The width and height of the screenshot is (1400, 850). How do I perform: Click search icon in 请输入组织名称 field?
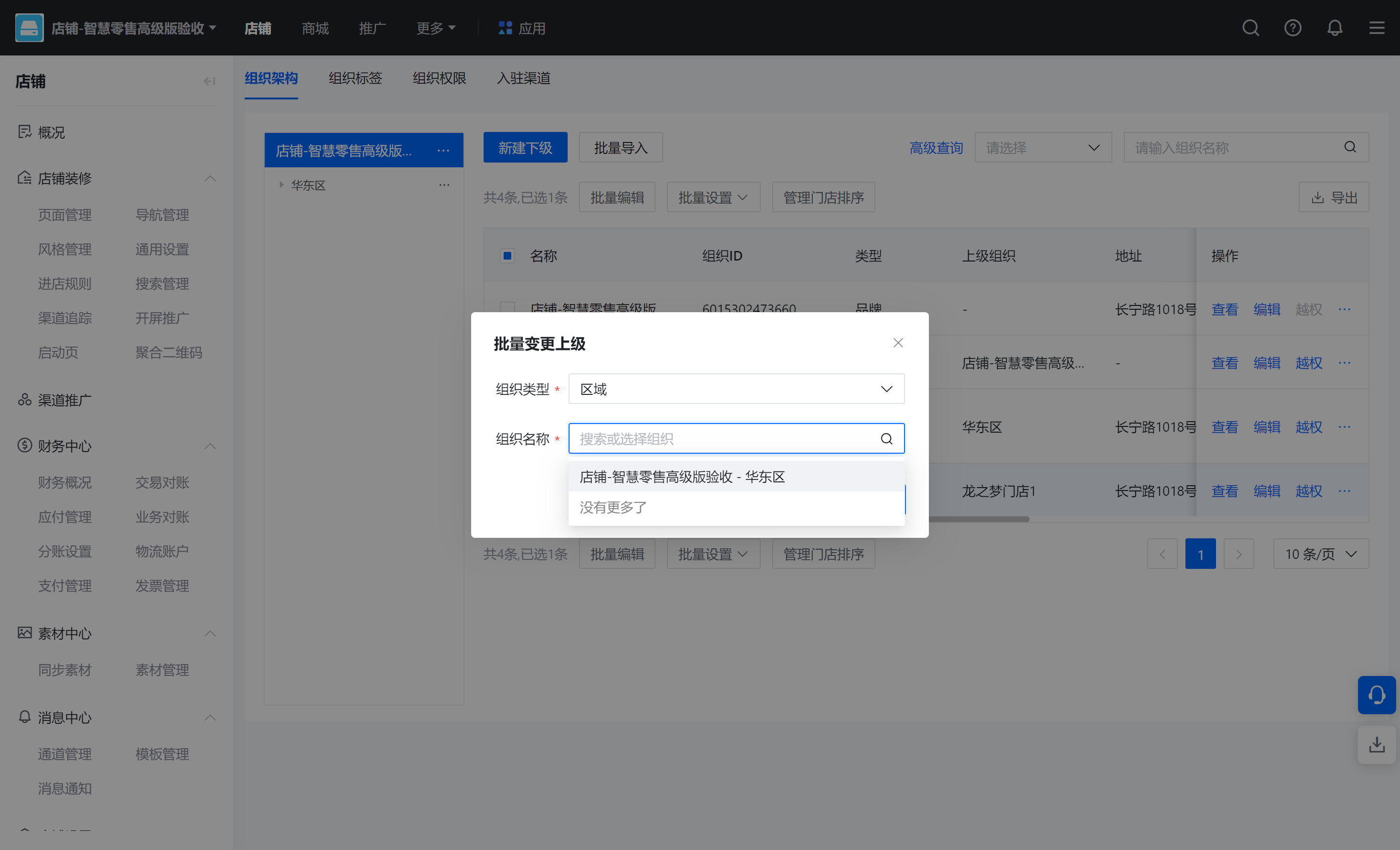(x=1350, y=147)
